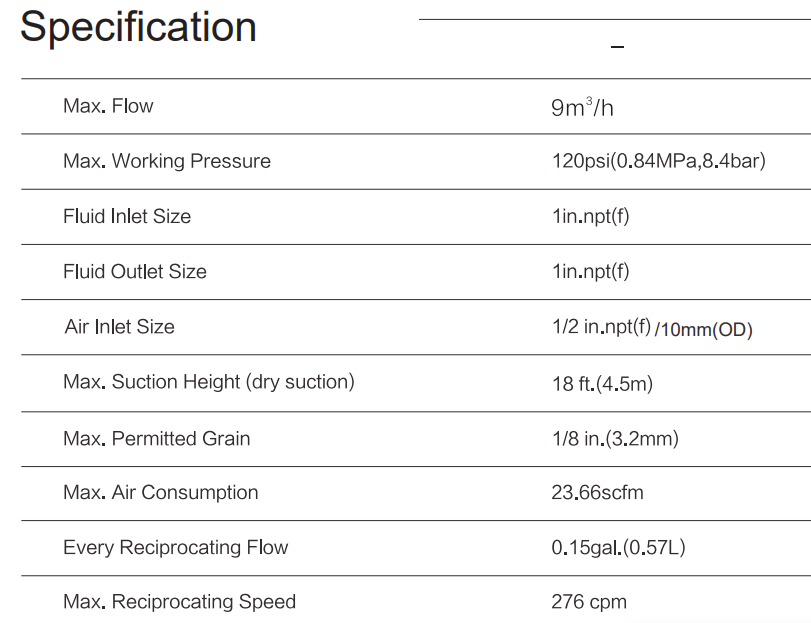Select the 18 ft.(4.5m) suction height value
The width and height of the screenshot is (811, 623).
pos(602,383)
